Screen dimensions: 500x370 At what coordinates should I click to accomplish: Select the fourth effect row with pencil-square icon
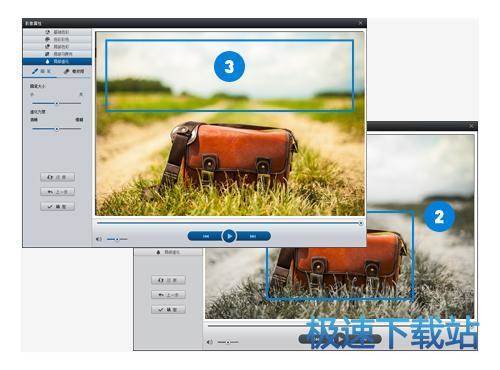coord(57,54)
